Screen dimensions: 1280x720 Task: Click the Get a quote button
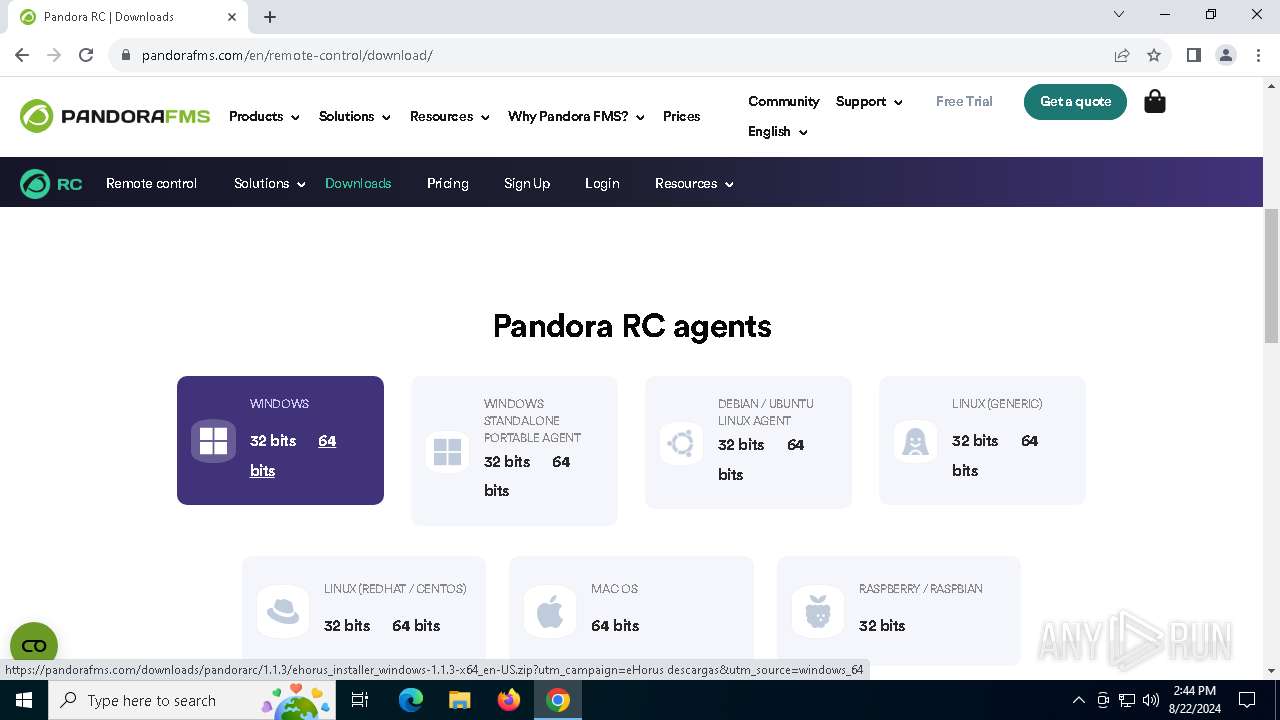1075,102
